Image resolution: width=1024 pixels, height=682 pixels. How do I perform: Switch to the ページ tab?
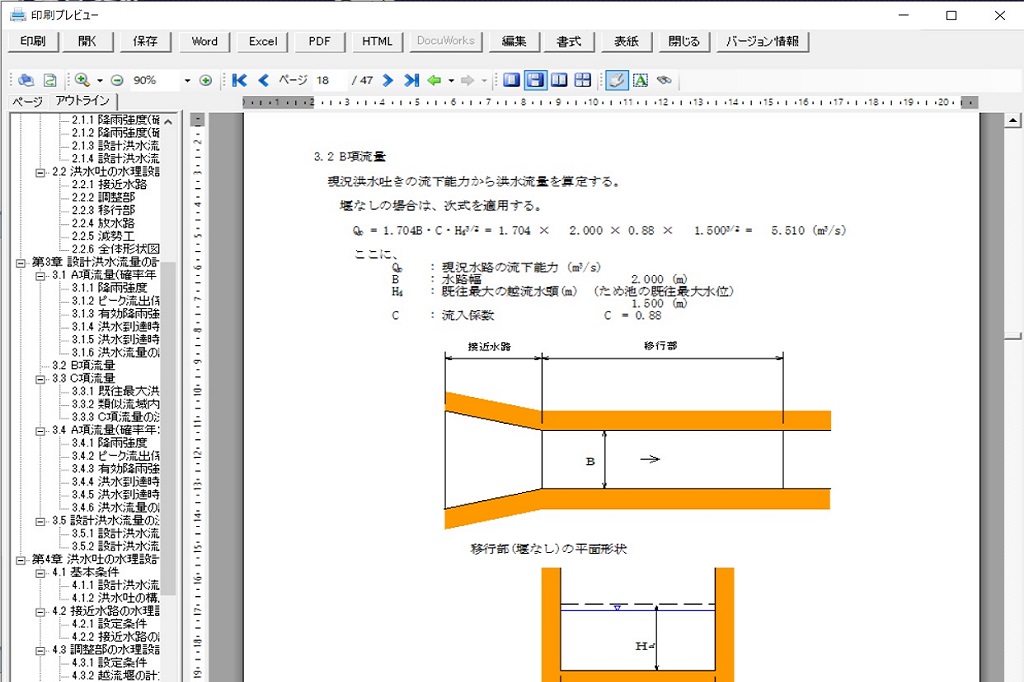[x=27, y=101]
